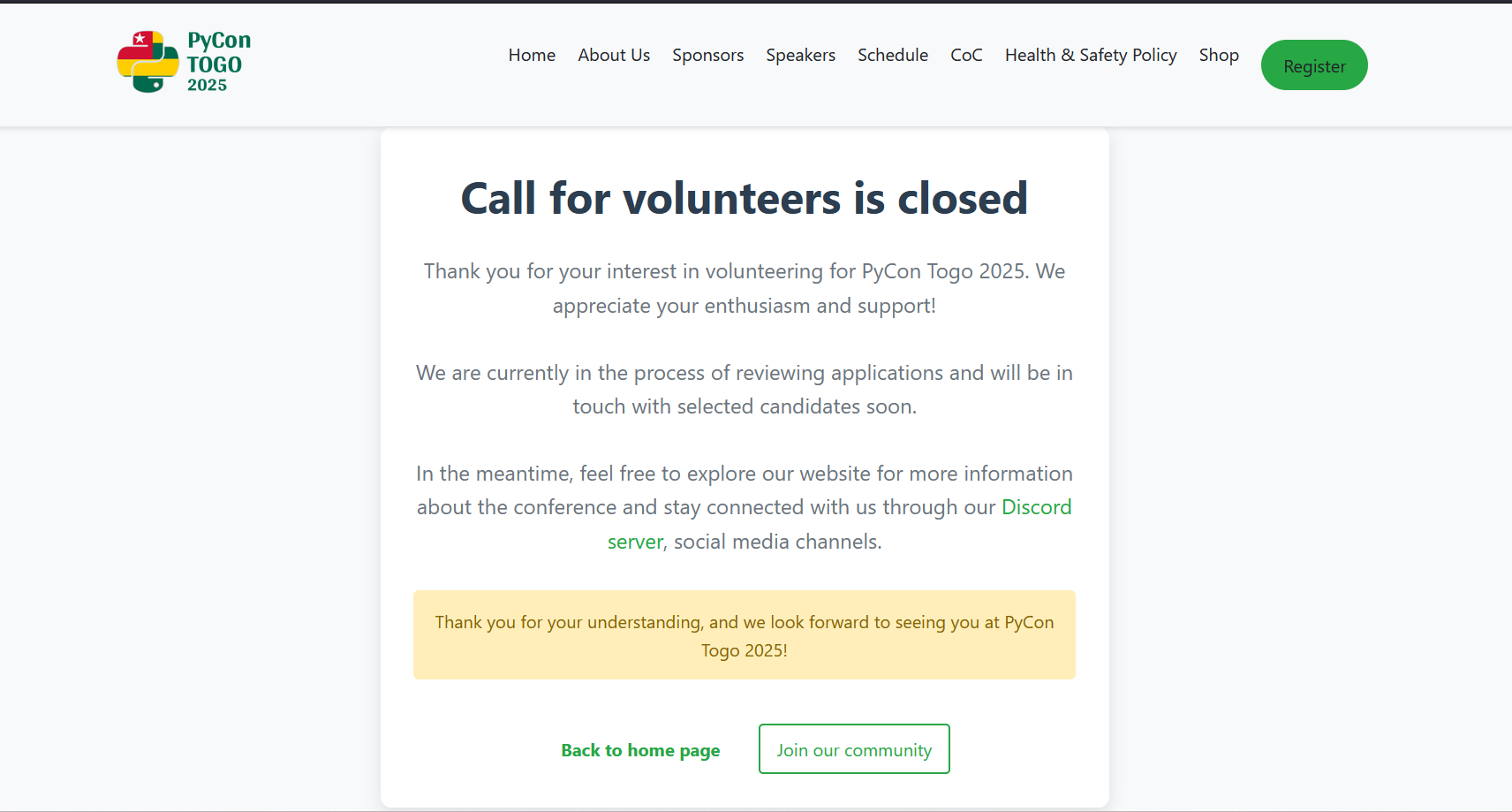This screenshot has width=1512, height=812.
Task: Click the paragraph starting In the meantime
Action: pos(745,507)
